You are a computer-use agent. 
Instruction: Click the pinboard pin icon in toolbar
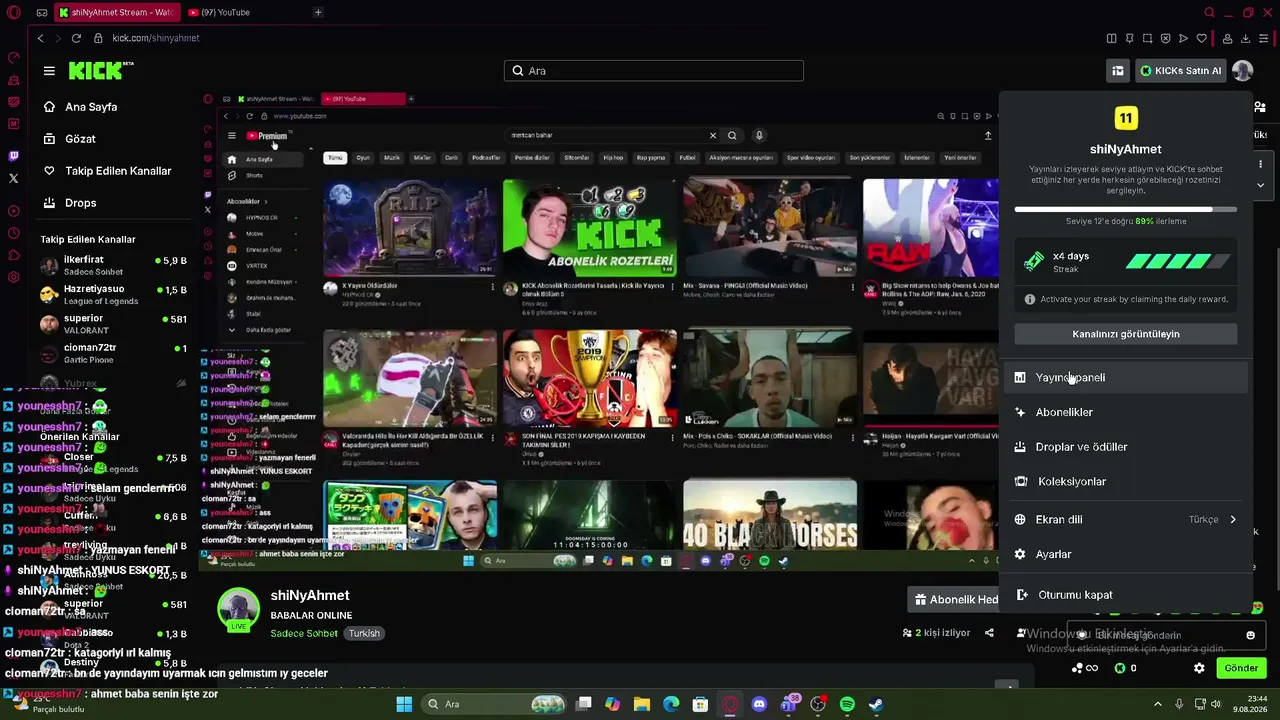click(1129, 38)
